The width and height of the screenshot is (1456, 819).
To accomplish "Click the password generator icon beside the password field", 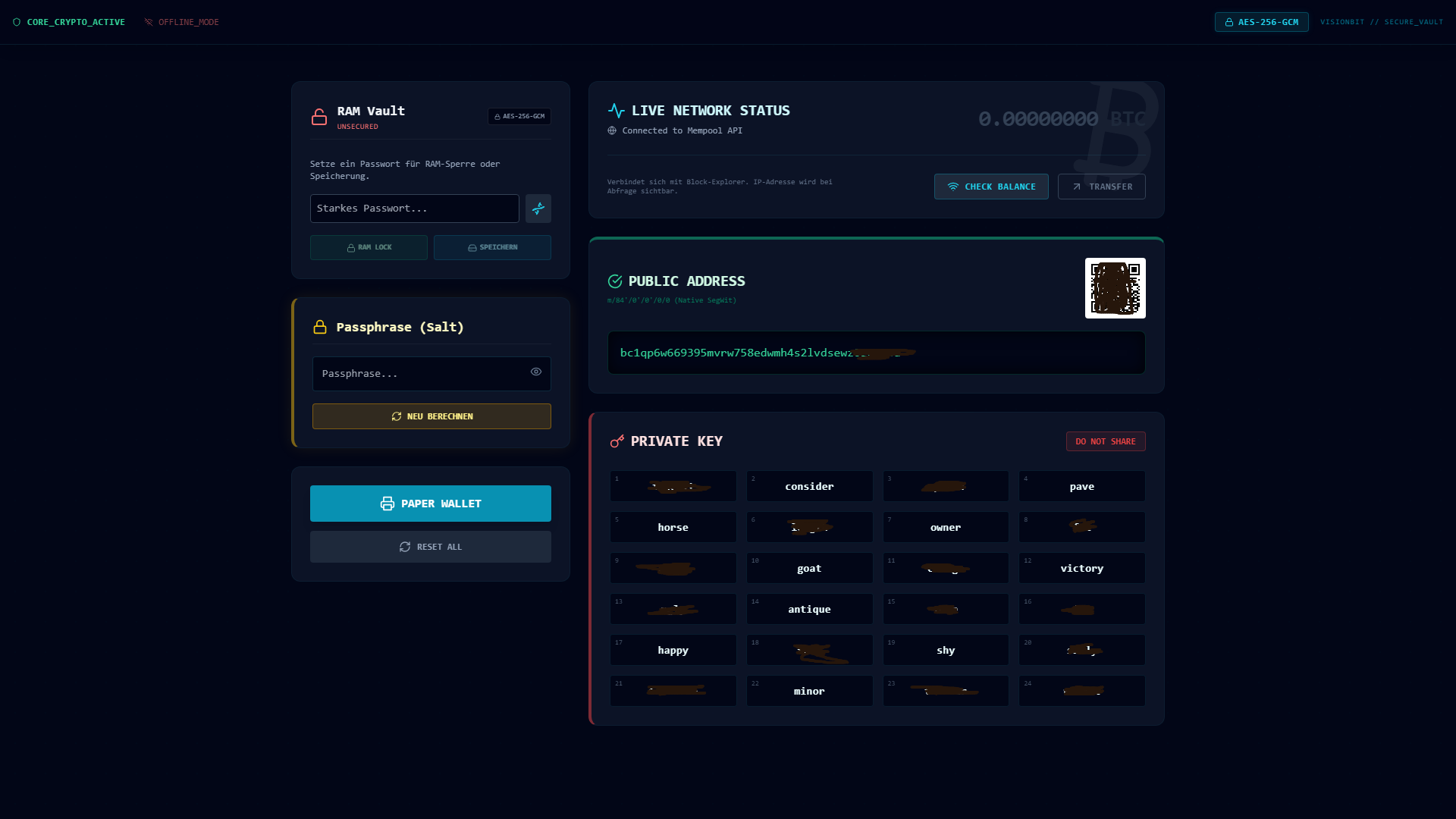I will (538, 209).
